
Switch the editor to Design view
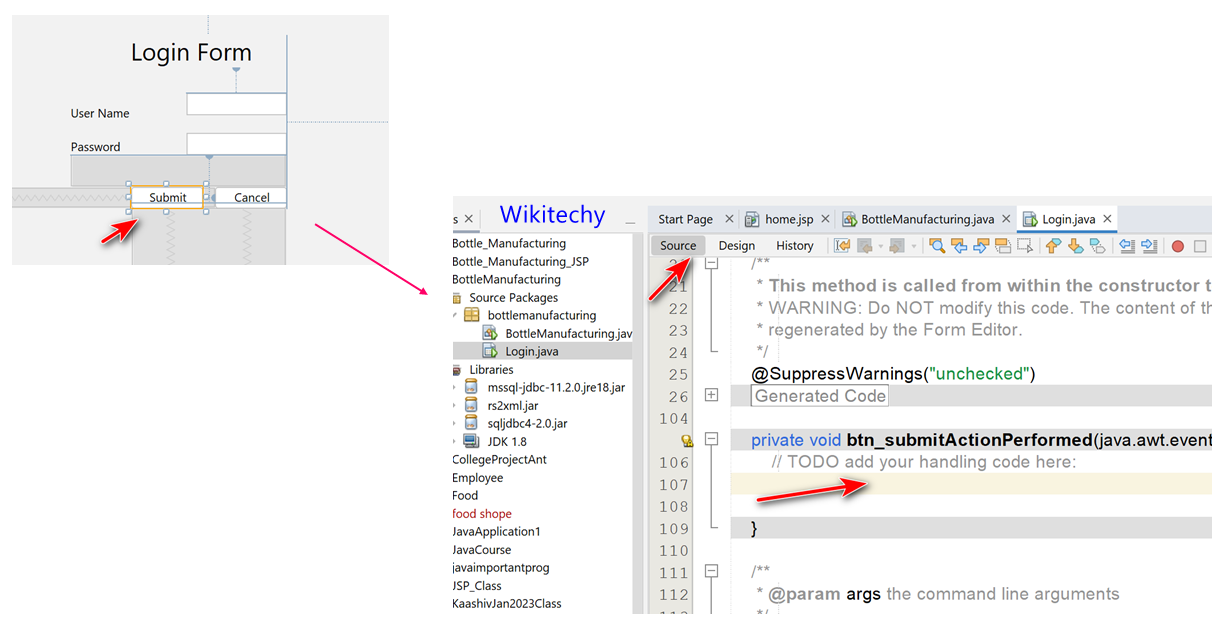(x=737, y=245)
